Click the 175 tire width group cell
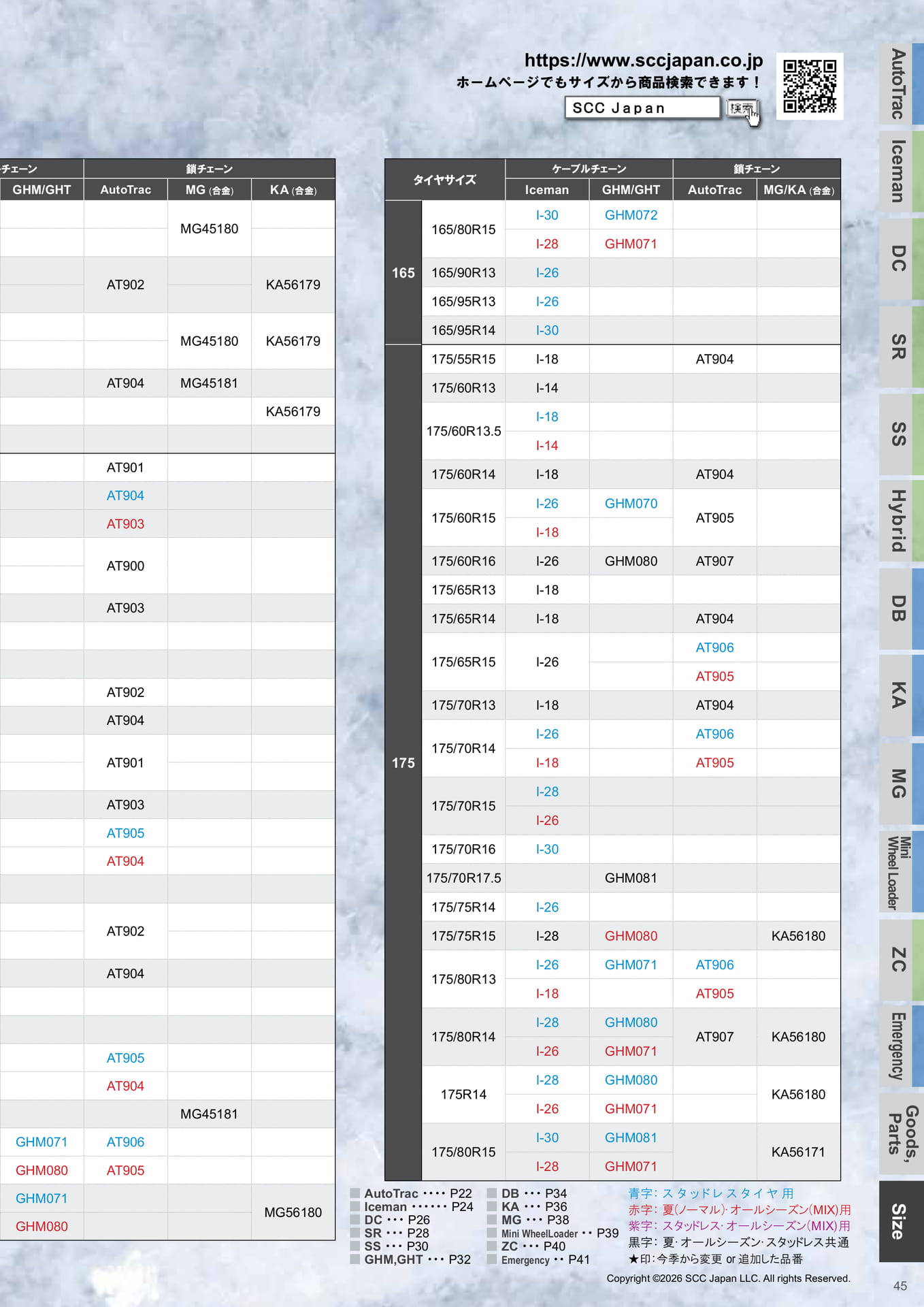Viewport: 924px width, 1307px height. tap(403, 762)
